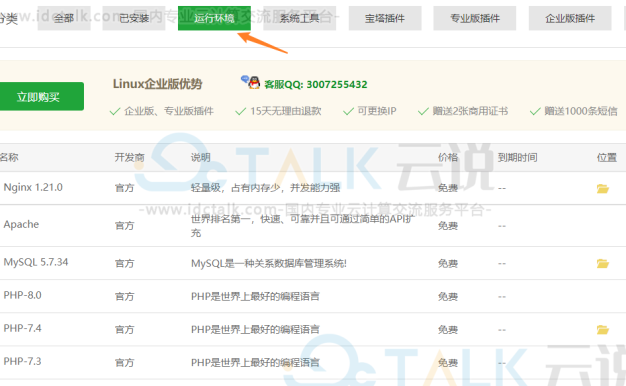Click the 开发商 column header
This screenshot has width=626, height=386.
(129, 158)
